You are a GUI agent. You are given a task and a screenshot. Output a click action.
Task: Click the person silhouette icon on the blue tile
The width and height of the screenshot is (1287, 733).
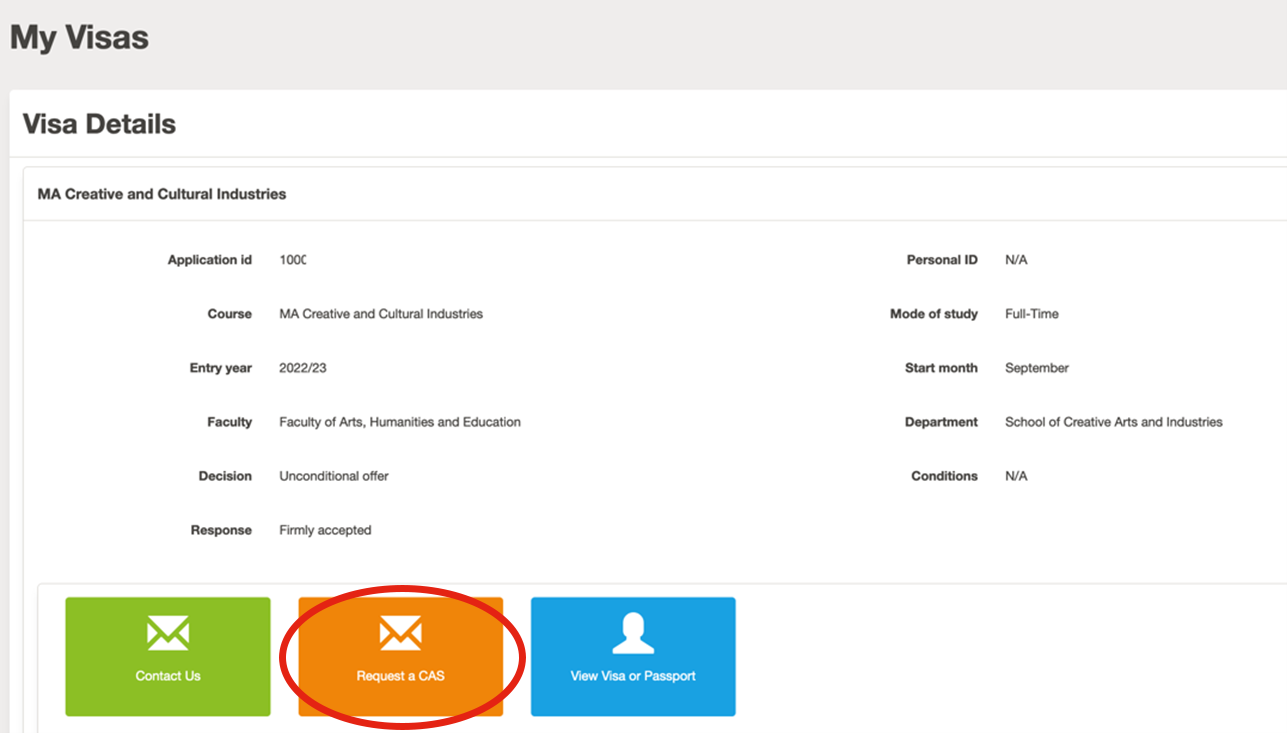[633, 633]
